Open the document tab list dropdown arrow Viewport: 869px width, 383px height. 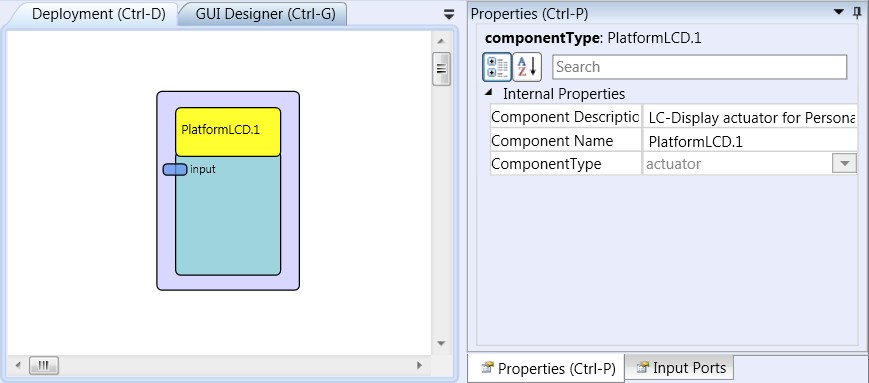[449, 15]
